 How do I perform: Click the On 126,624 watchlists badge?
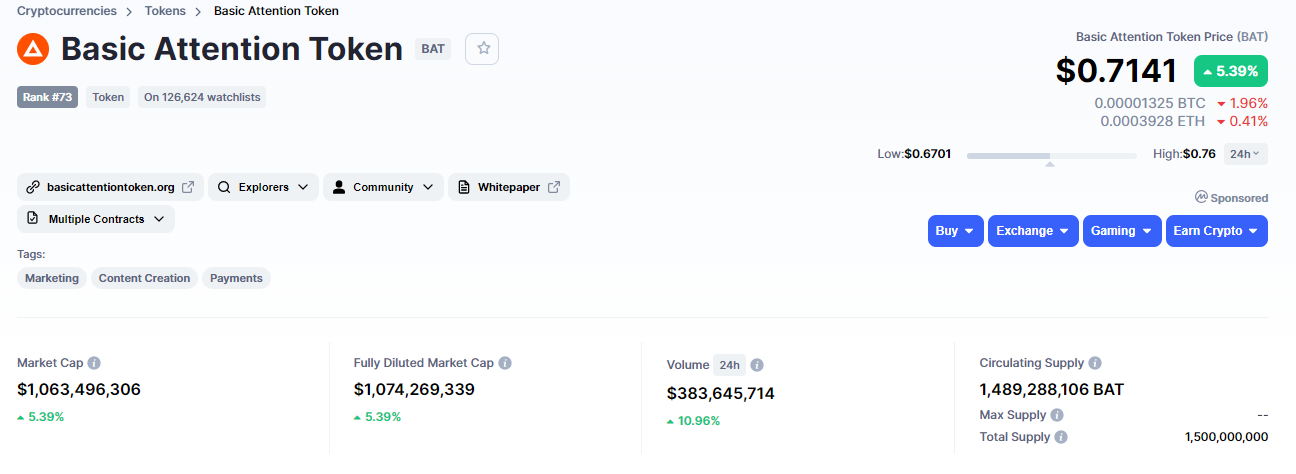pyautogui.click(x=202, y=97)
